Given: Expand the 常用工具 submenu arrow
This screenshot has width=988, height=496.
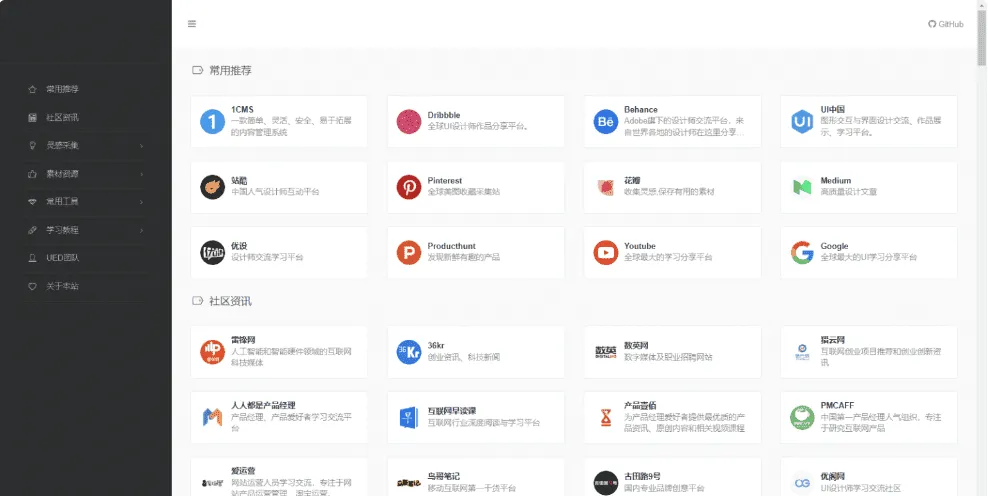Looking at the screenshot, I should tap(141, 202).
